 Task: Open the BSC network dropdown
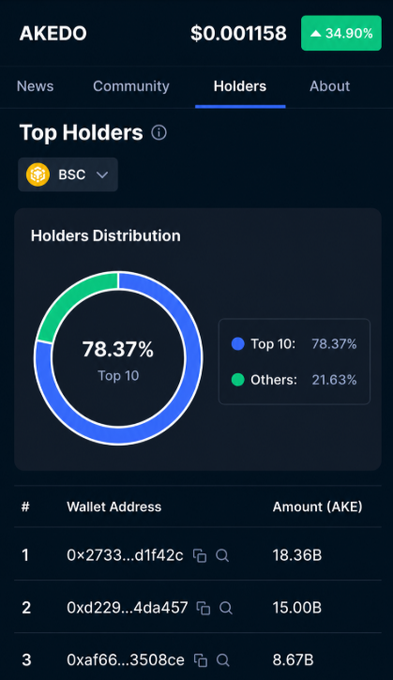(68, 175)
